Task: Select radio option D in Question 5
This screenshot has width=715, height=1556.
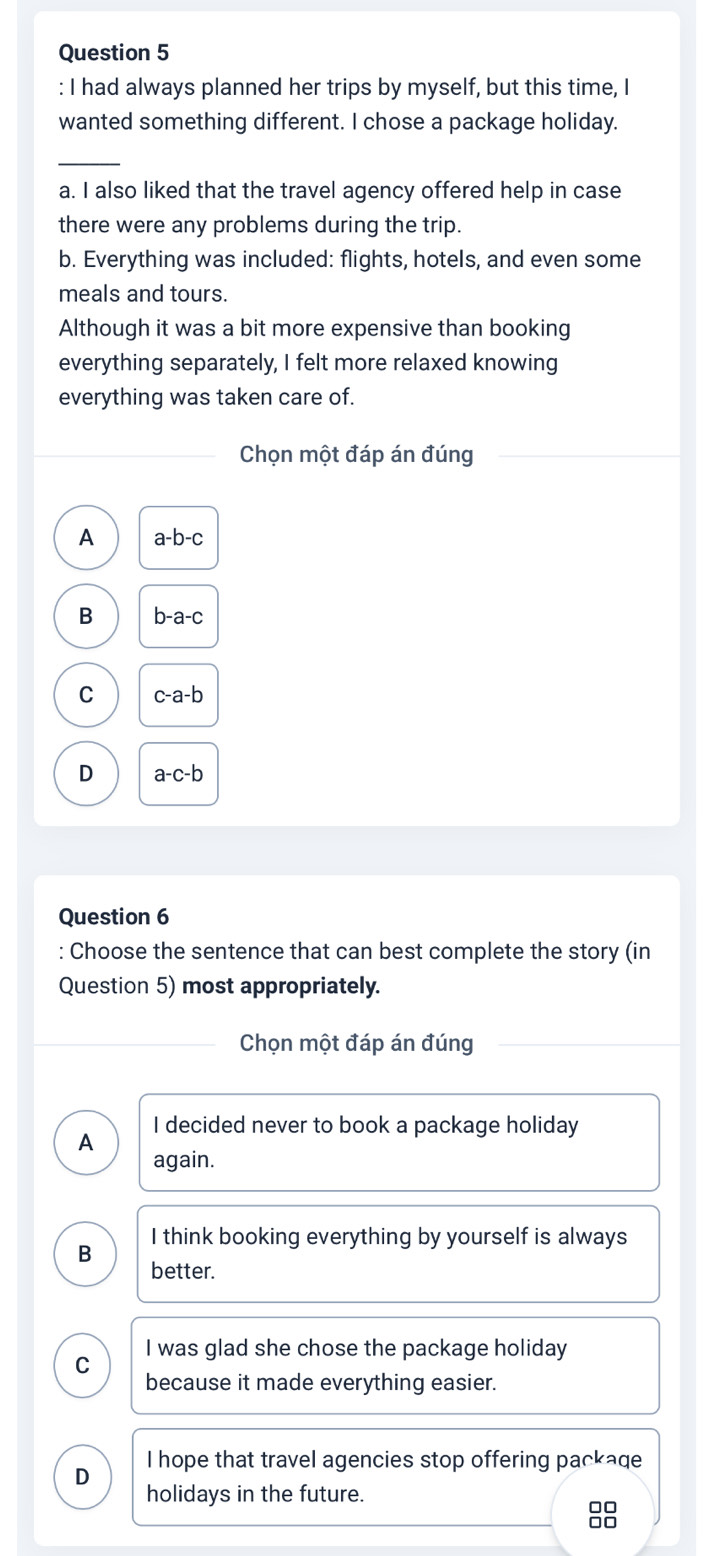Action: [86, 773]
